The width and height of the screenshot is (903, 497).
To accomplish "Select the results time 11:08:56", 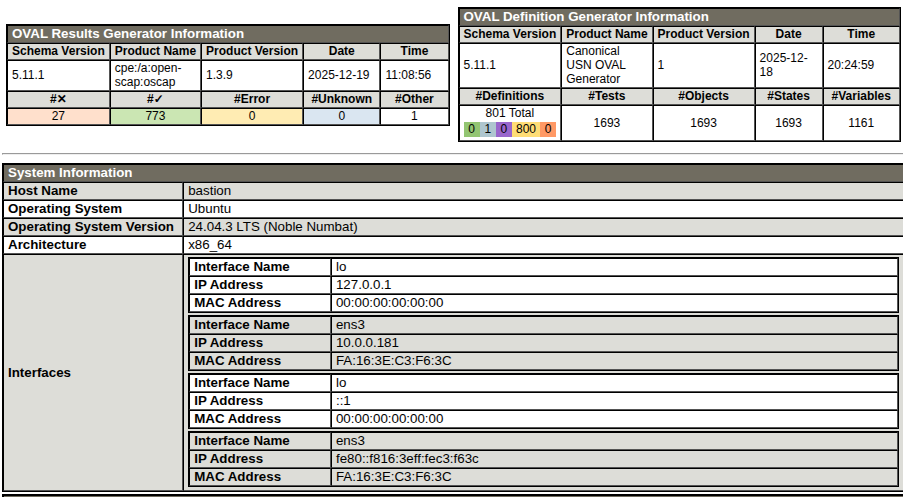I will click(408, 75).
